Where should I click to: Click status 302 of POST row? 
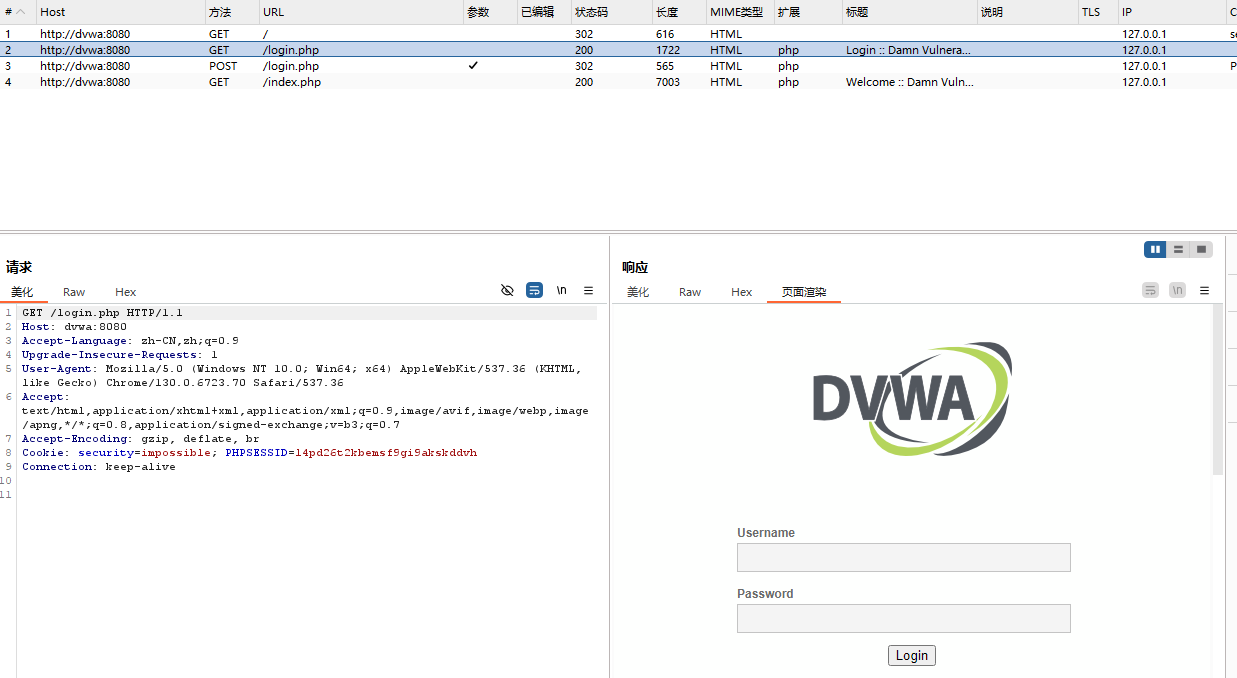[584, 66]
